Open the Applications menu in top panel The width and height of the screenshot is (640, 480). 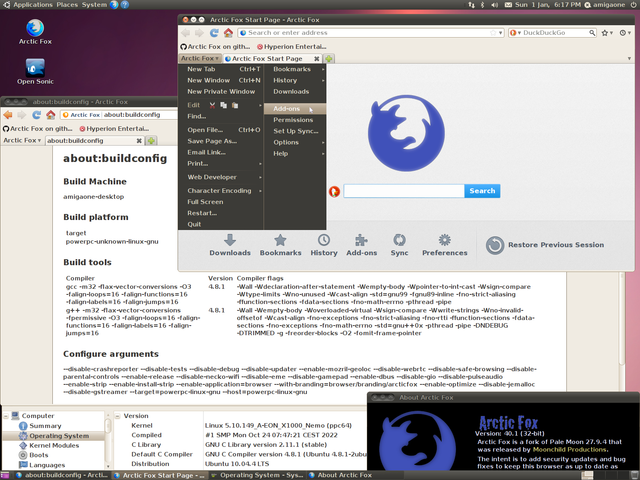click(33, 5)
